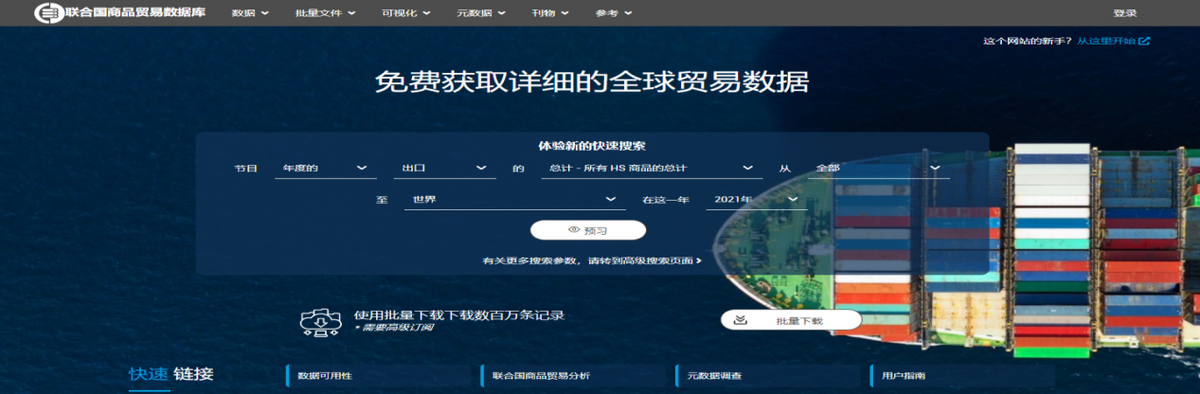Expand the 全部 reporter dropdown

878,168
